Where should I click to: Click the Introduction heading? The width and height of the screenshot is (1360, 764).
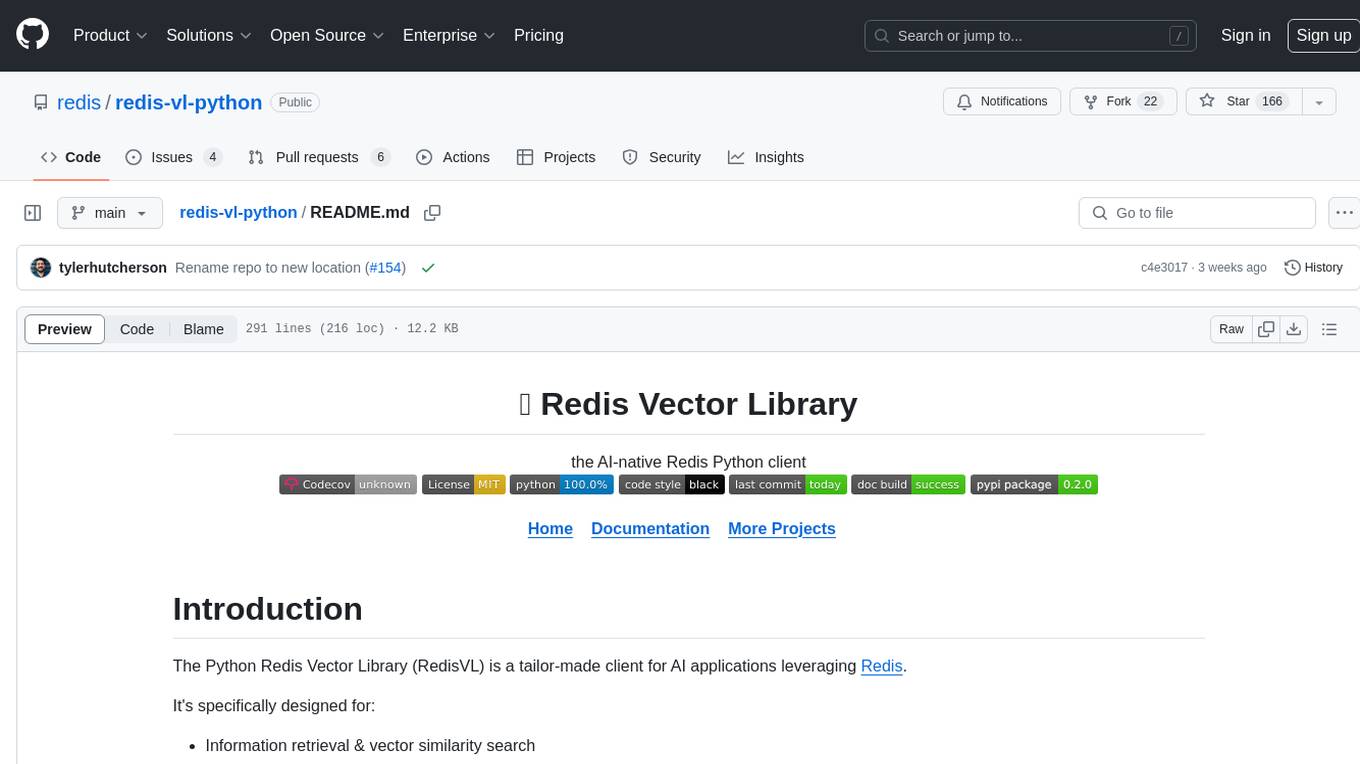coord(267,609)
